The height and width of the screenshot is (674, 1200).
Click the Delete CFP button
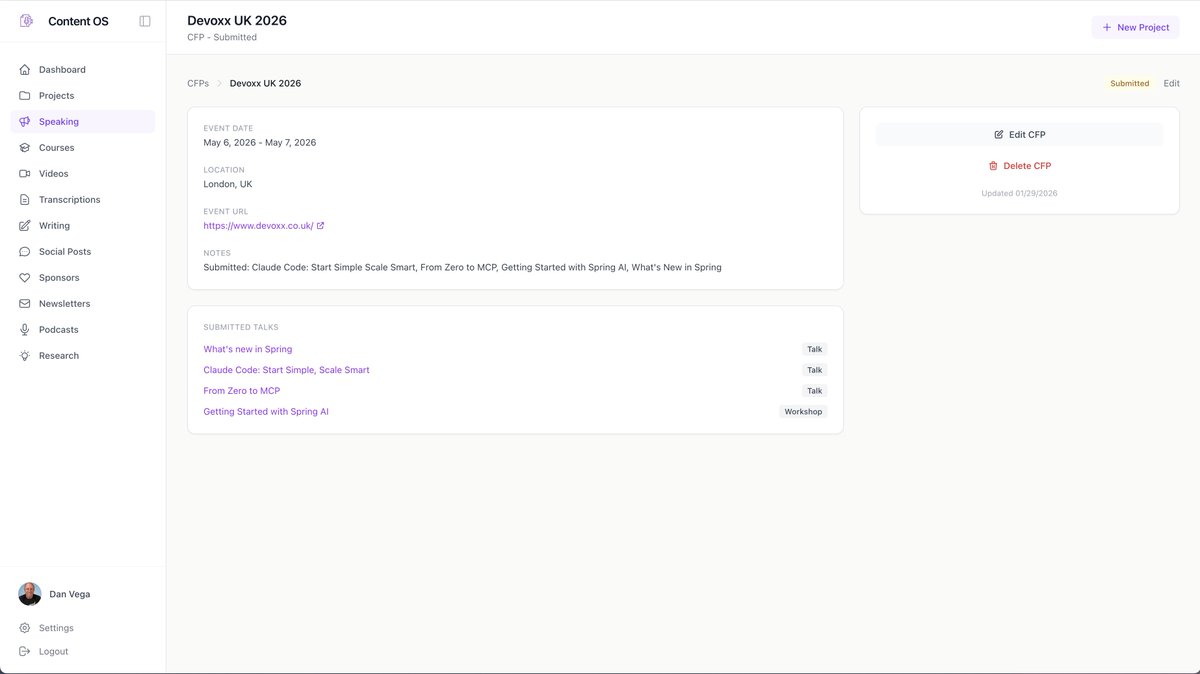(1019, 166)
